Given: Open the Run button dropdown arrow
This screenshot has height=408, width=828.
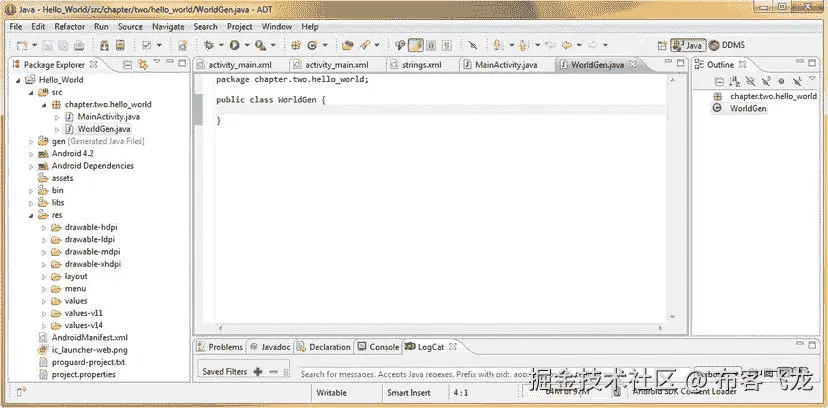Looking at the screenshot, I should (246, 45).
